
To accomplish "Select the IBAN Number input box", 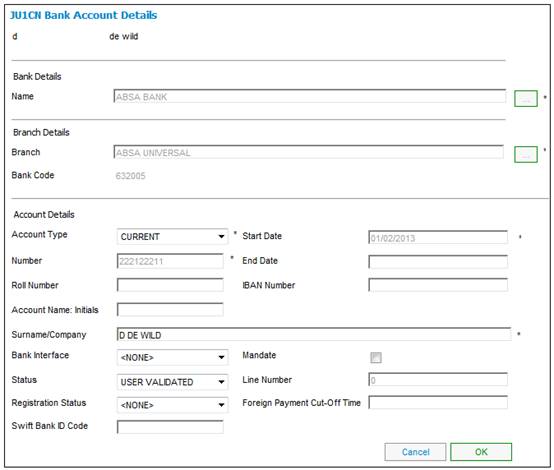I will (438, 285).
